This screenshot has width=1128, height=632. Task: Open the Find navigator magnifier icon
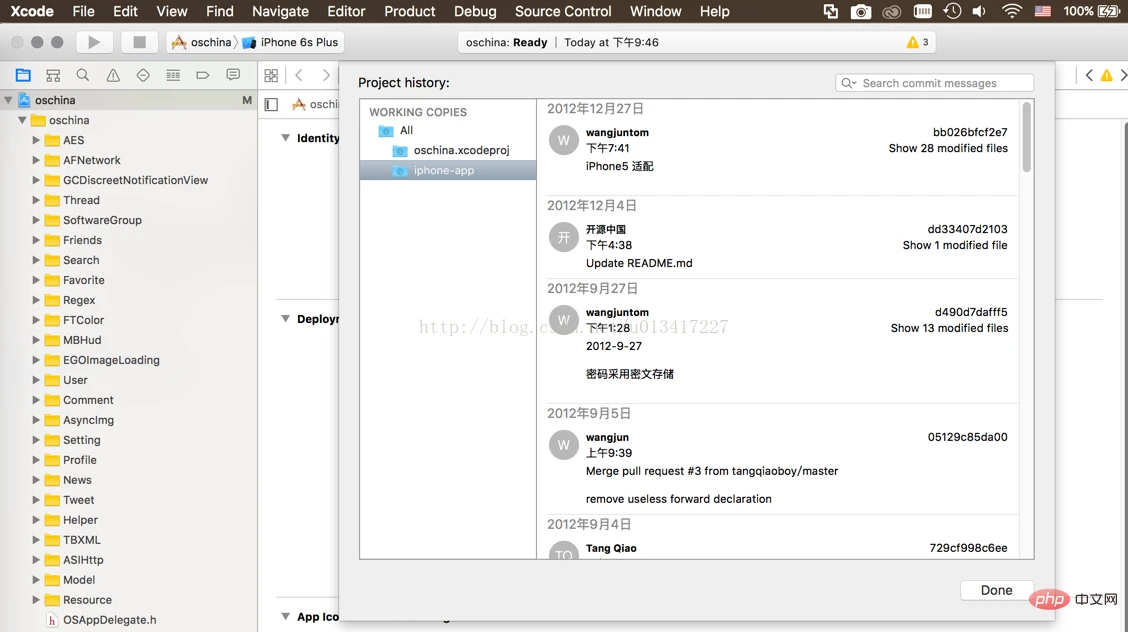83,75
